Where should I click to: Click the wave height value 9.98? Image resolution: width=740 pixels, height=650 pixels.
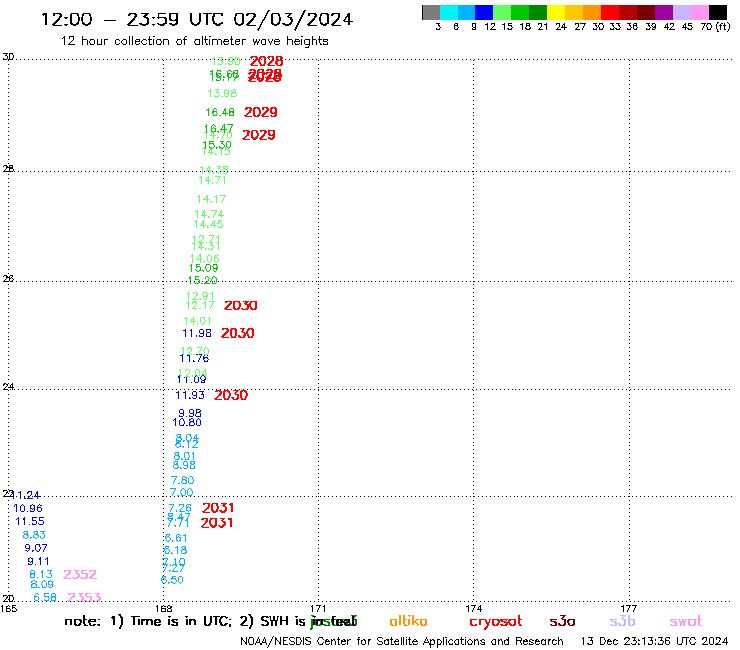[x=190, y=413]
